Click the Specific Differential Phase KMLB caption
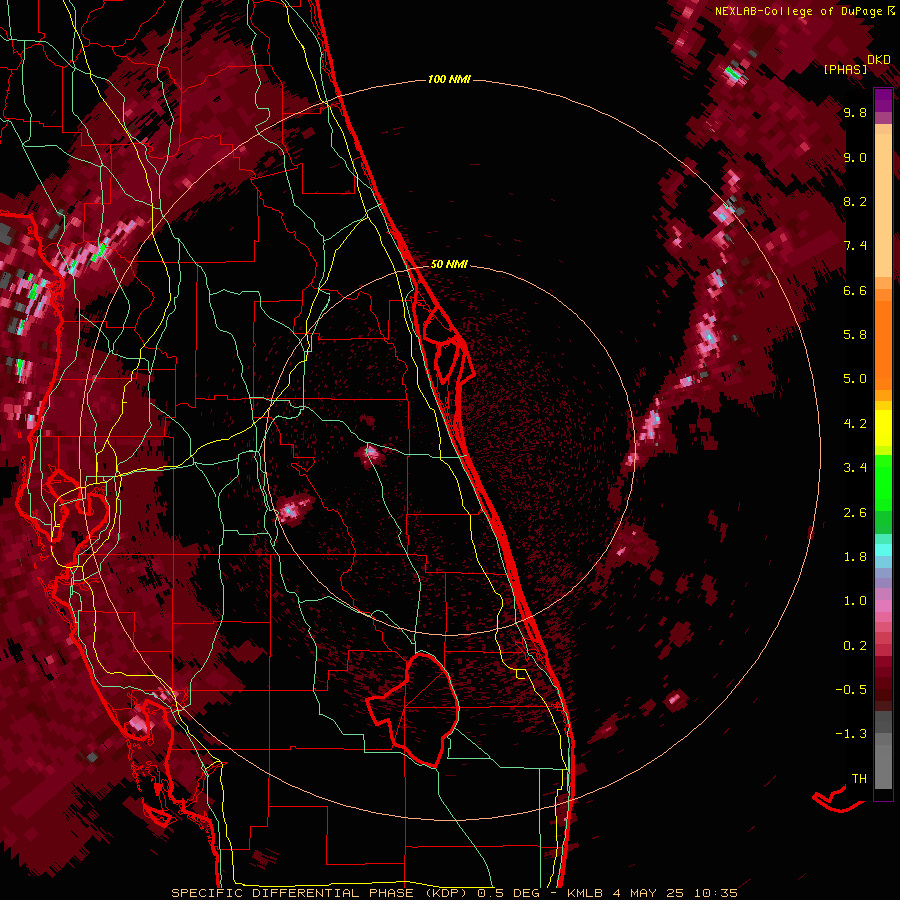 454,893
